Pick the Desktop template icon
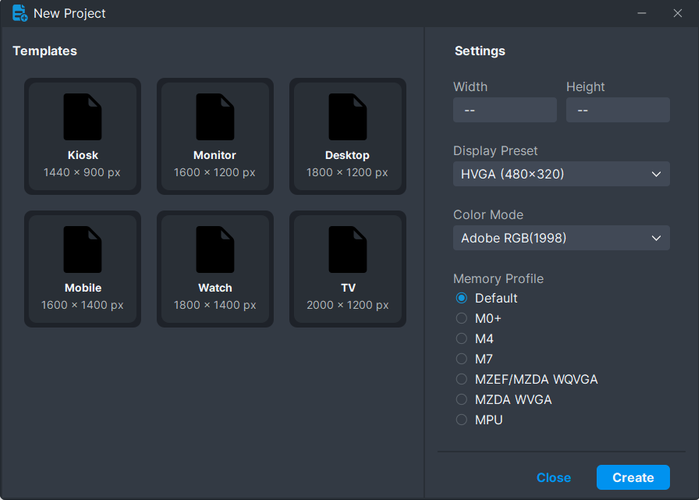Viewport: 699px width, 500px height. (x=347, y=118)
